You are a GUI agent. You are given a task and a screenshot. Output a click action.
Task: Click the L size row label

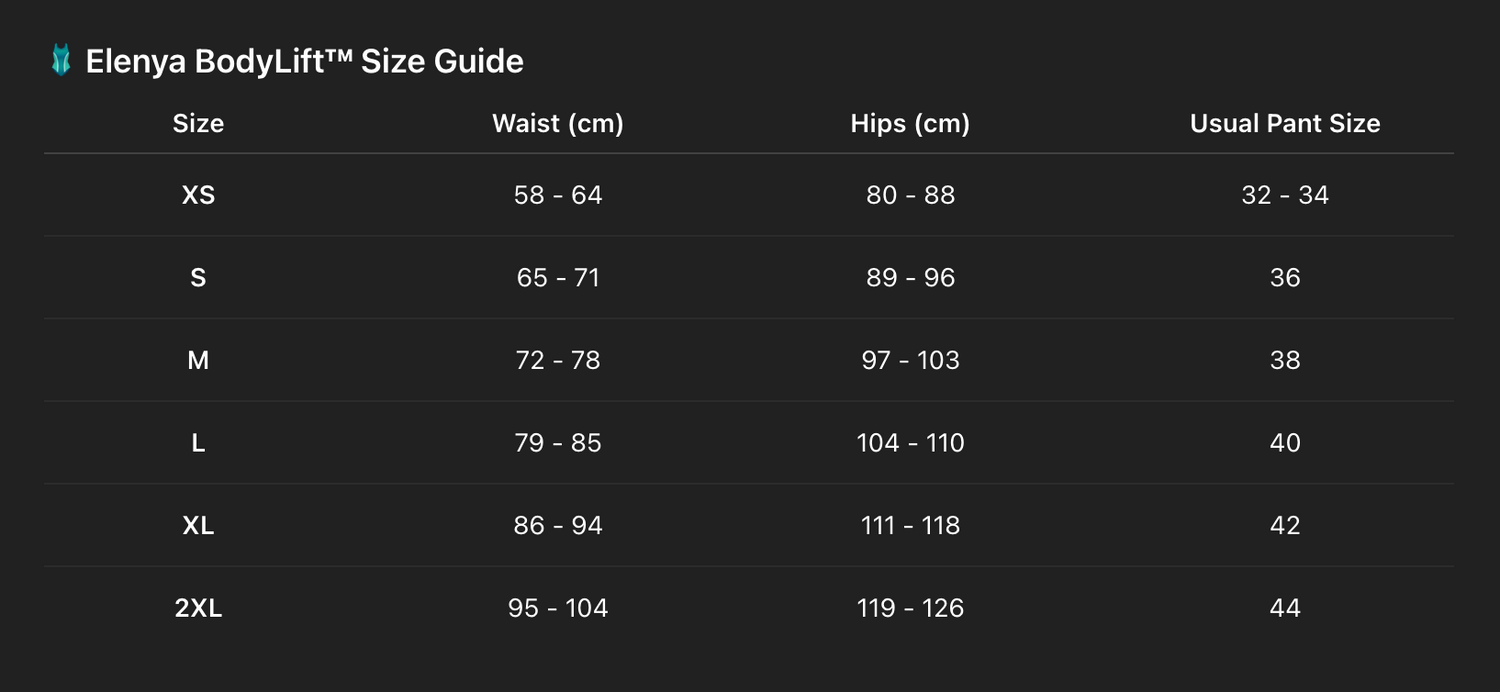pos(198,443)
